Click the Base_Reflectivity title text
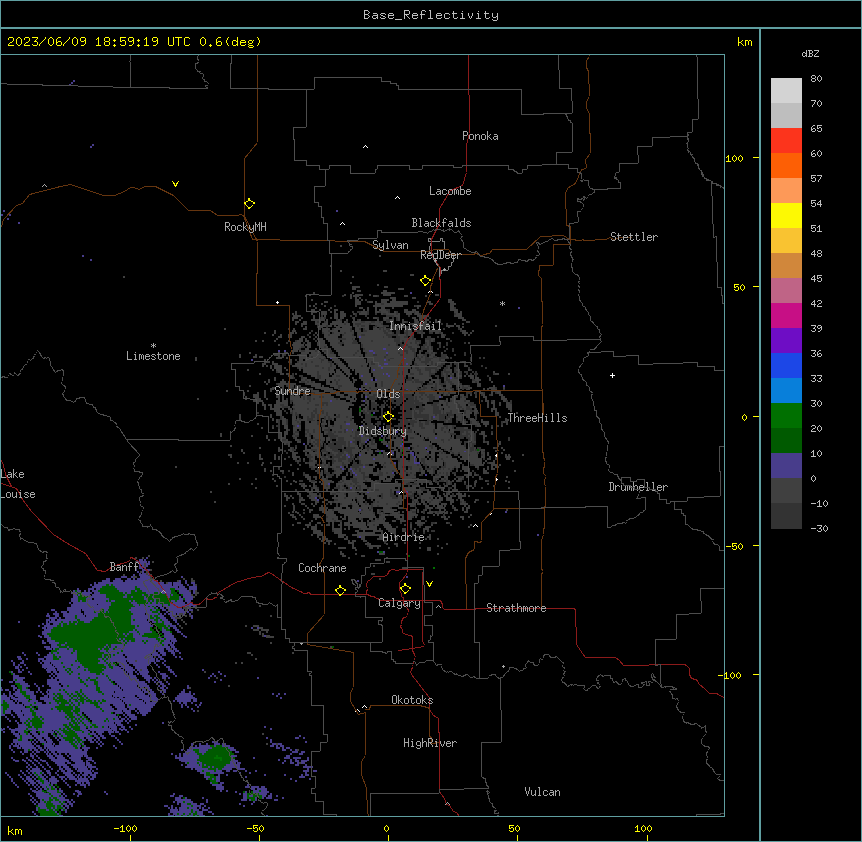Screen dimensions: 862x842 pyautogui.click(x=431, y=15)
